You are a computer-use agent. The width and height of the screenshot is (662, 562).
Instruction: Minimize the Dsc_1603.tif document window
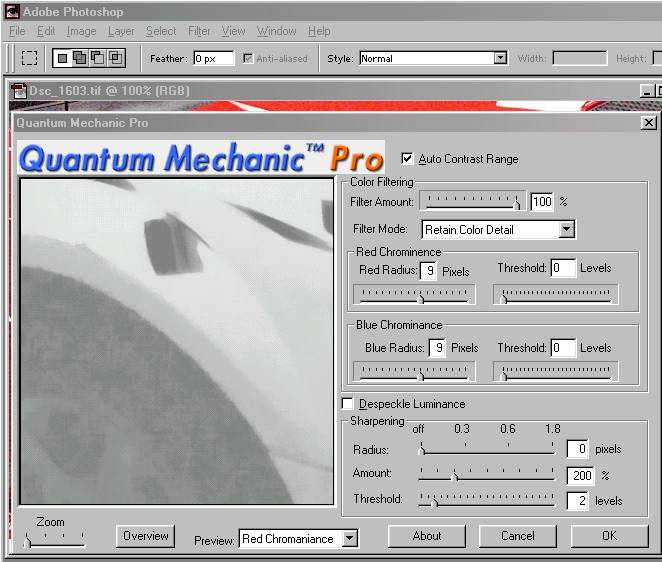point(646,91)
